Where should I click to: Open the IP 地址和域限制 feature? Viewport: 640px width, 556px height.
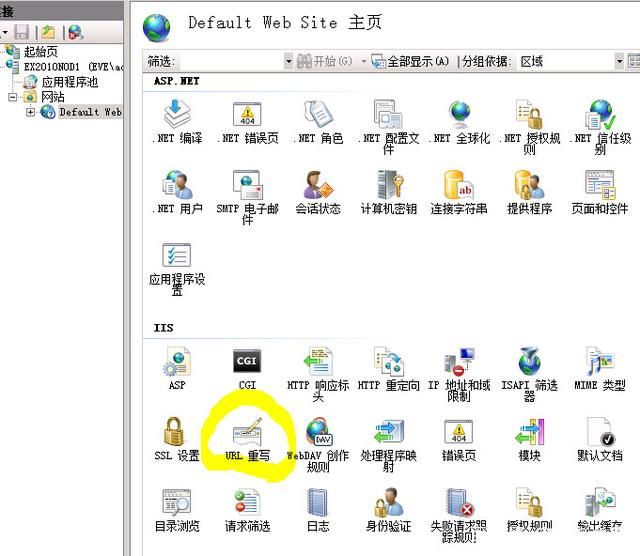[x=459, y=374]
